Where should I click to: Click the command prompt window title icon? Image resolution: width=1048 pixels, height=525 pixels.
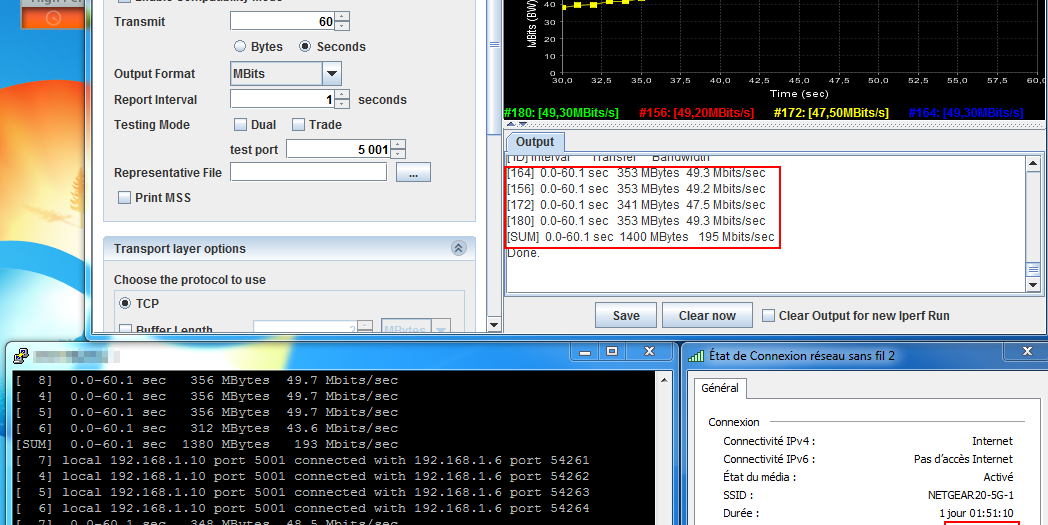click(x=19, y=355)
